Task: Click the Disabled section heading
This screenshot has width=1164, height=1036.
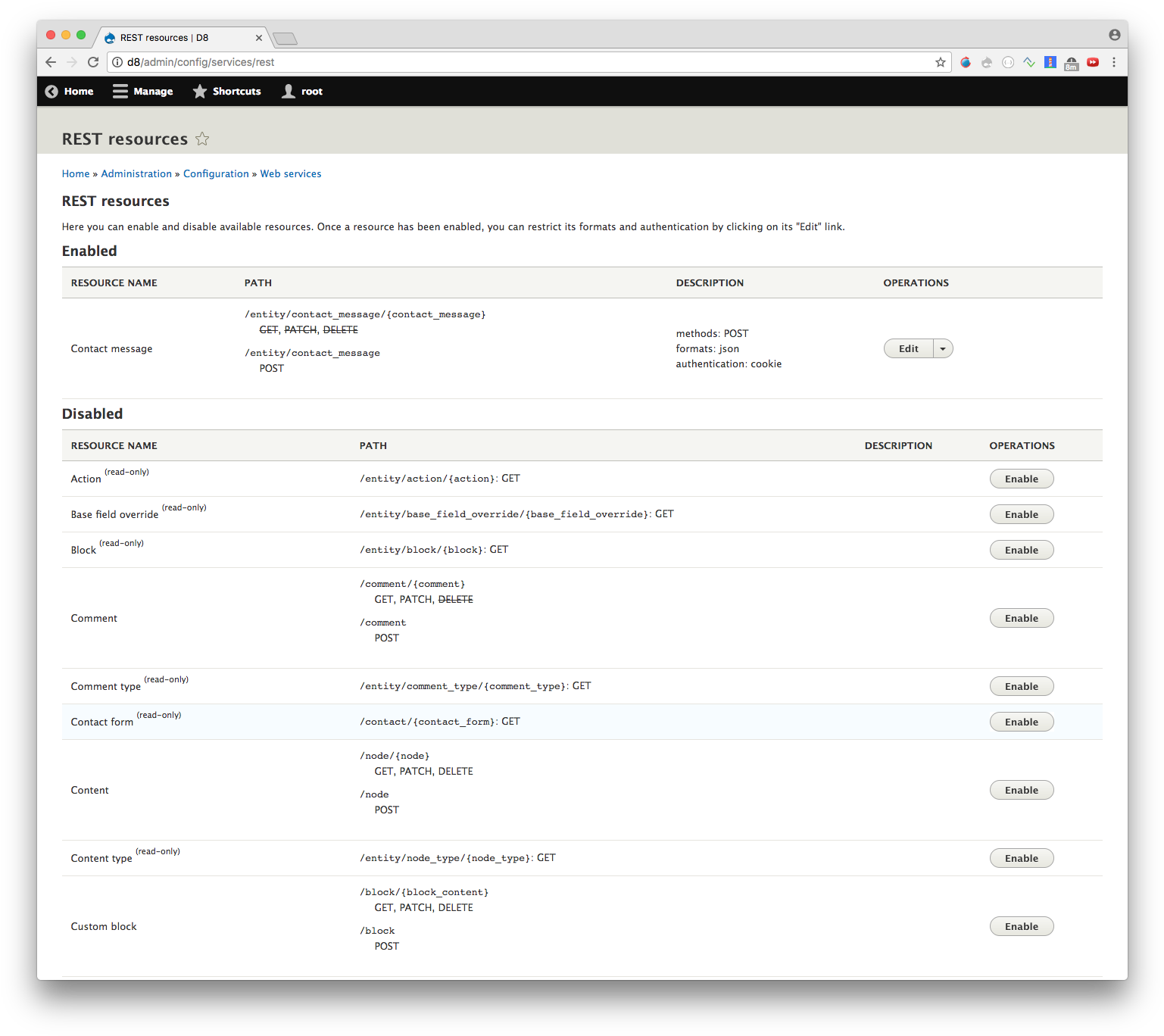Action: 92,413
